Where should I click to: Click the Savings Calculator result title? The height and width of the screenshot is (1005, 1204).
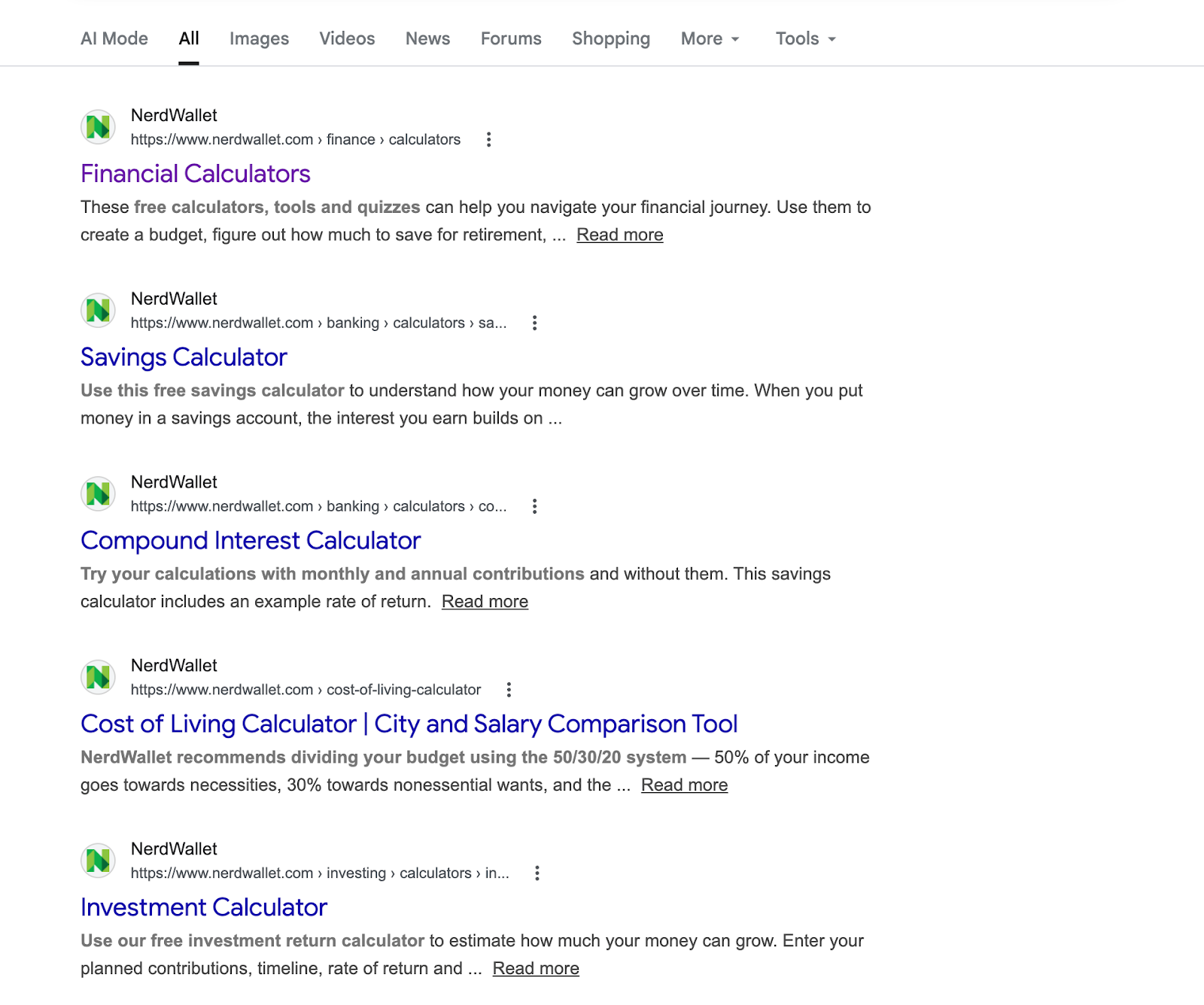pos(184,357)
